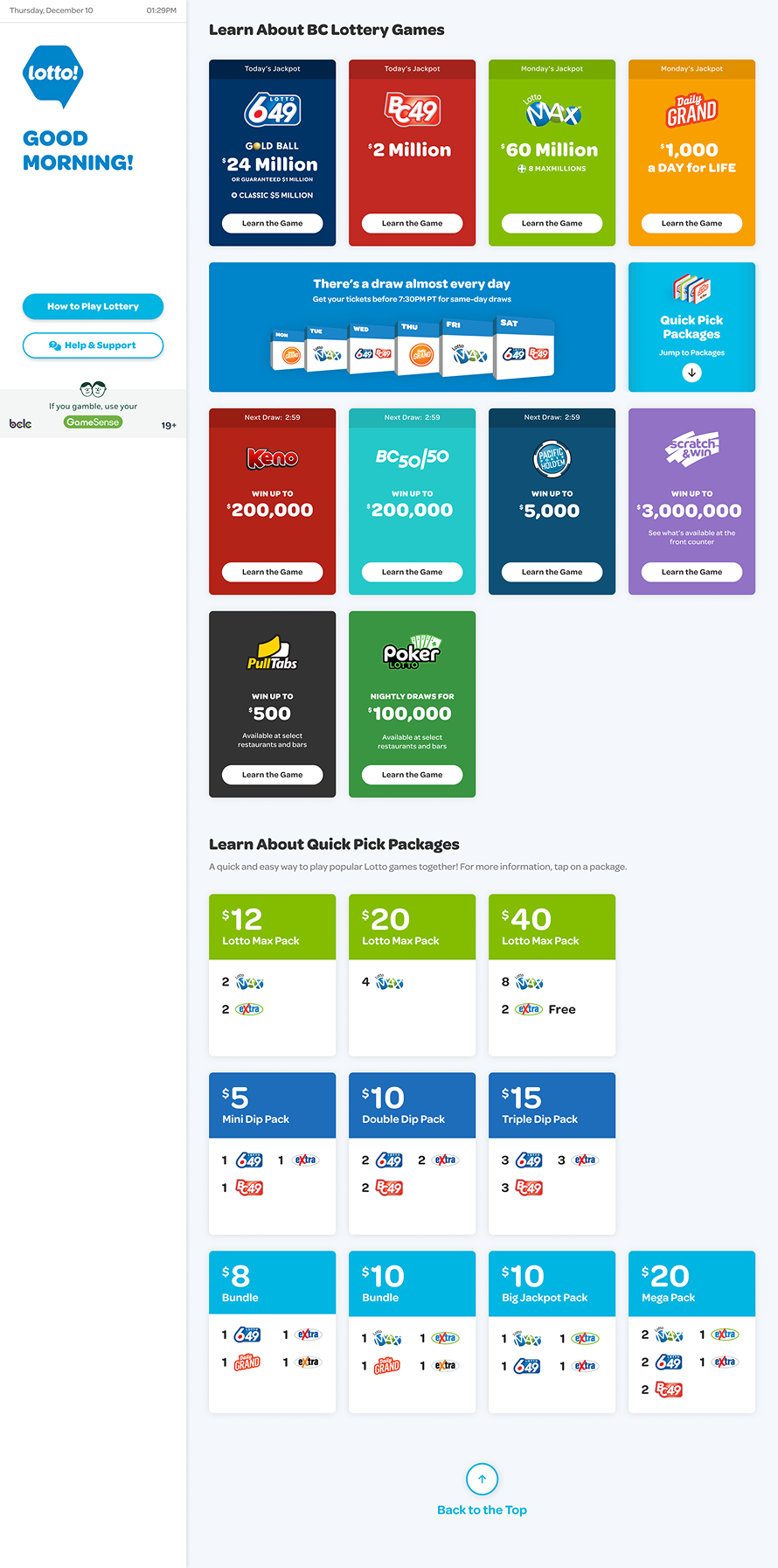The width and height of the screenshot is (778, 1568).
Task: Click the Back to the Top link text
Action: [x=482, y=1510]
